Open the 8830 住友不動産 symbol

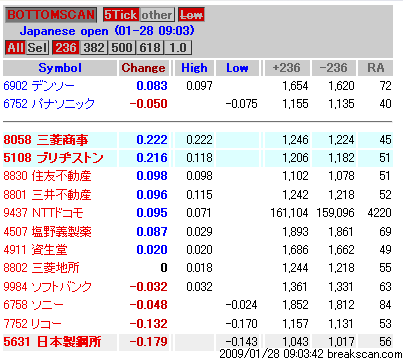pyautogui.click(x=47, y=176)
